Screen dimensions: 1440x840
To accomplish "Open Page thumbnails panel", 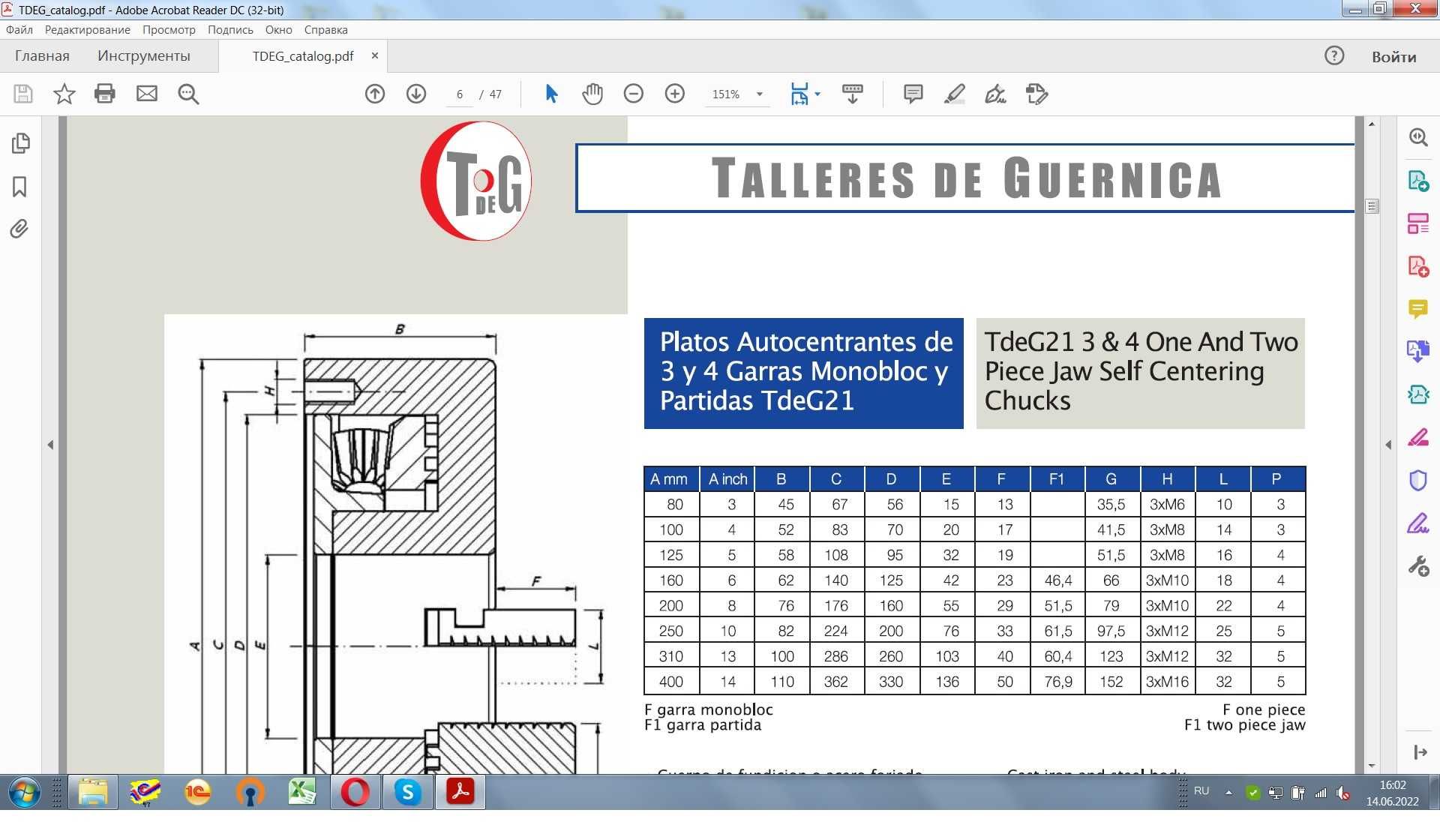I will tap(20, 143).
